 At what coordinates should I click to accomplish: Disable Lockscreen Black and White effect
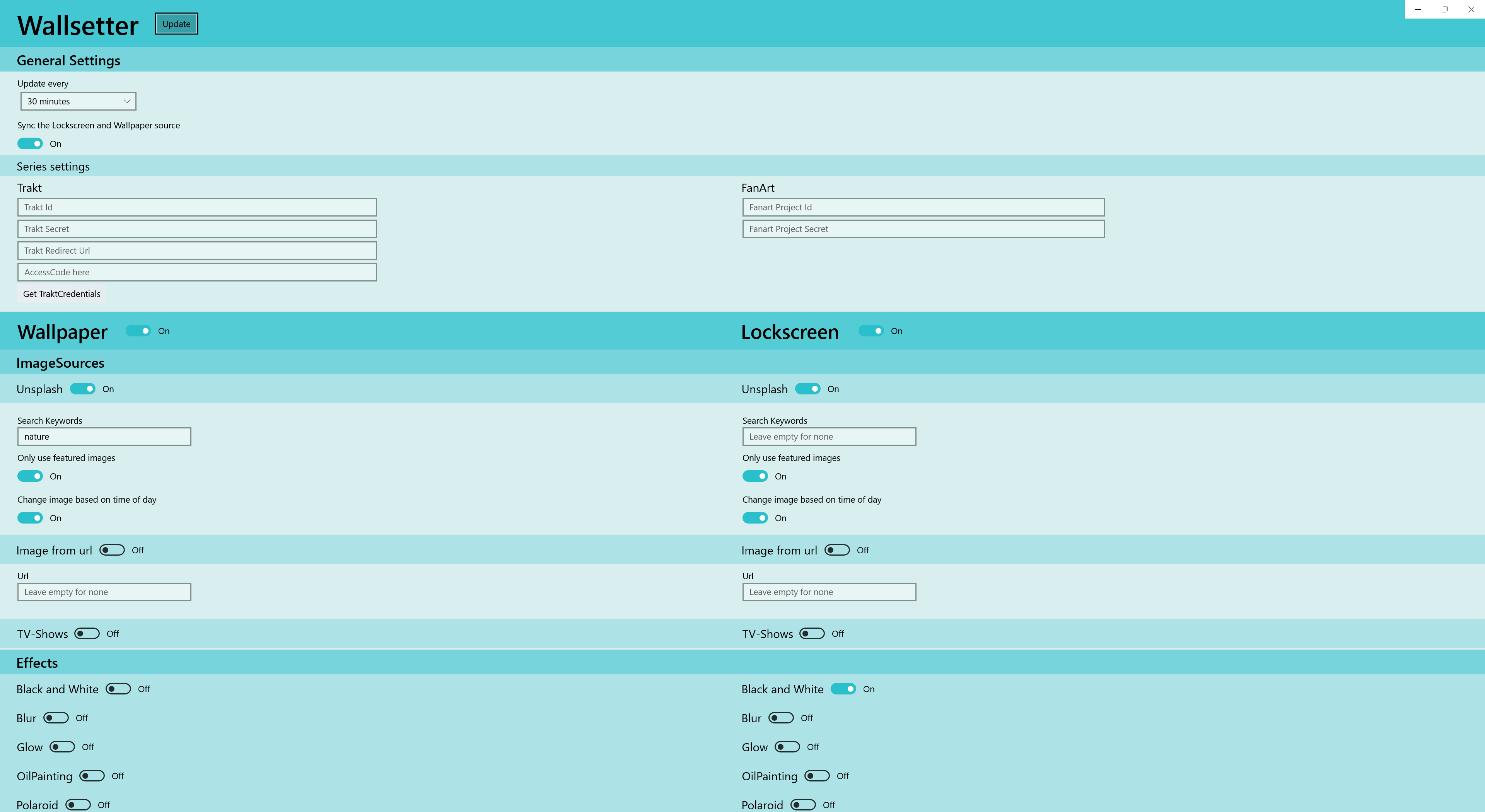pos(843,689)
